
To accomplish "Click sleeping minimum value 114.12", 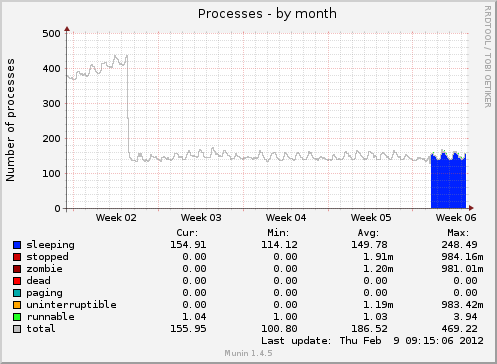I will 279,245.
